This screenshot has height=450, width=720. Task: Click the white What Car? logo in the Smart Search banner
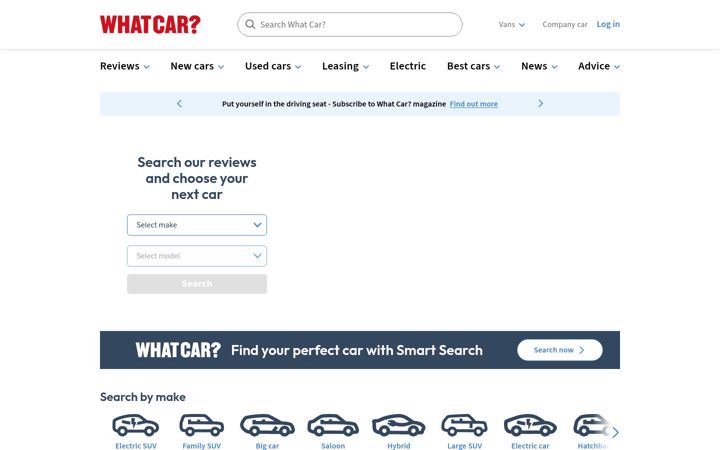(178, 350)
